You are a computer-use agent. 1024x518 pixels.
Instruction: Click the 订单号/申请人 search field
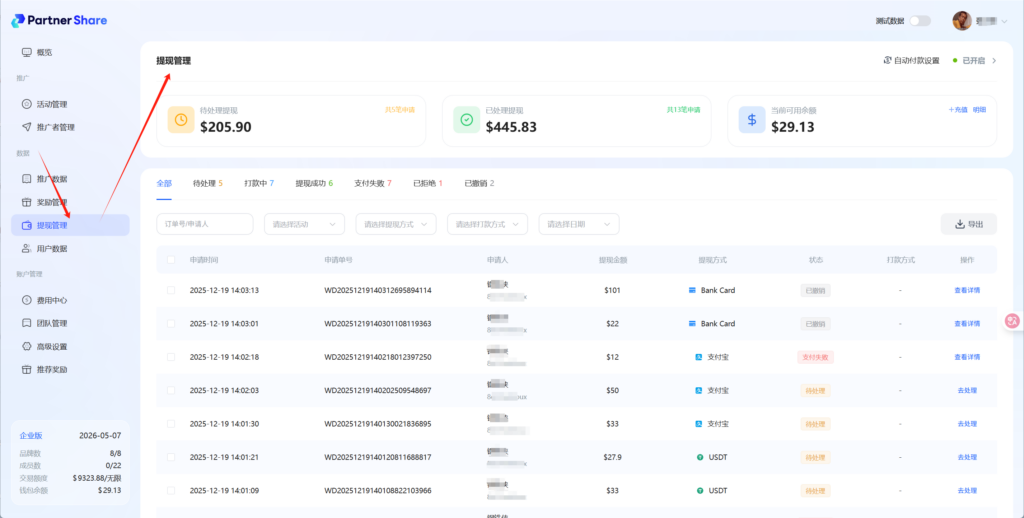click(x=204, y=224)
